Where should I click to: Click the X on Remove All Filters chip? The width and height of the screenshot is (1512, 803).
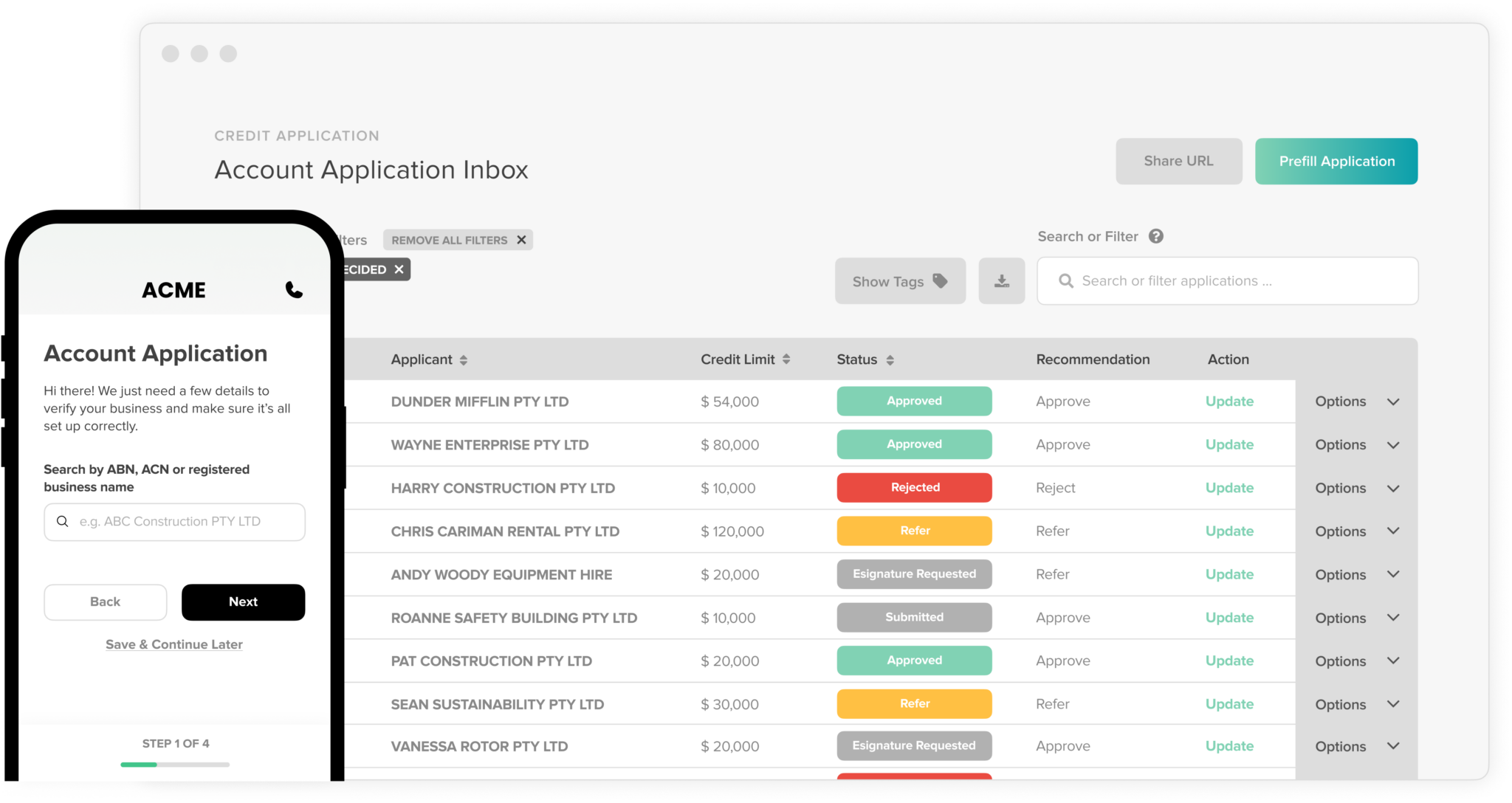(521, 239)
